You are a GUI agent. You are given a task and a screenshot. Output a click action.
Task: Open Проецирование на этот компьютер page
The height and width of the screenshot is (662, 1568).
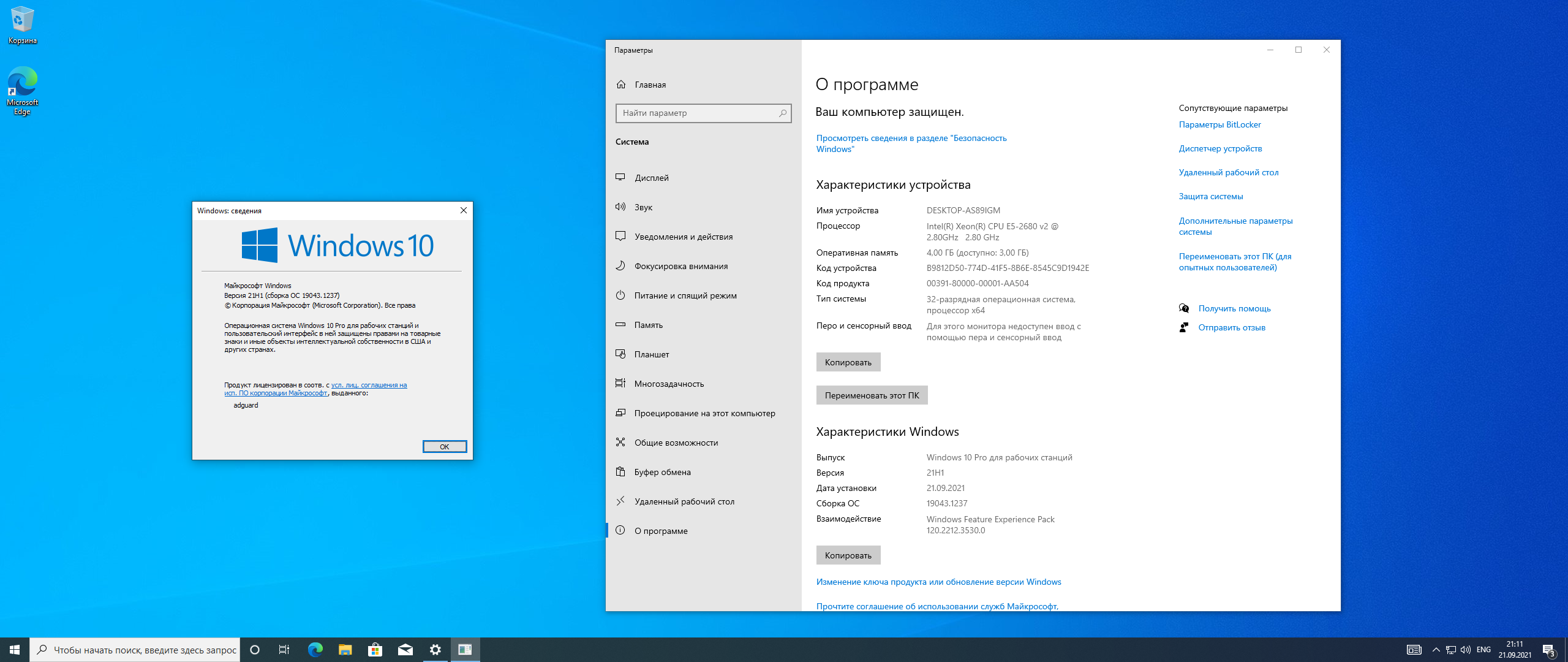point(703,413)
